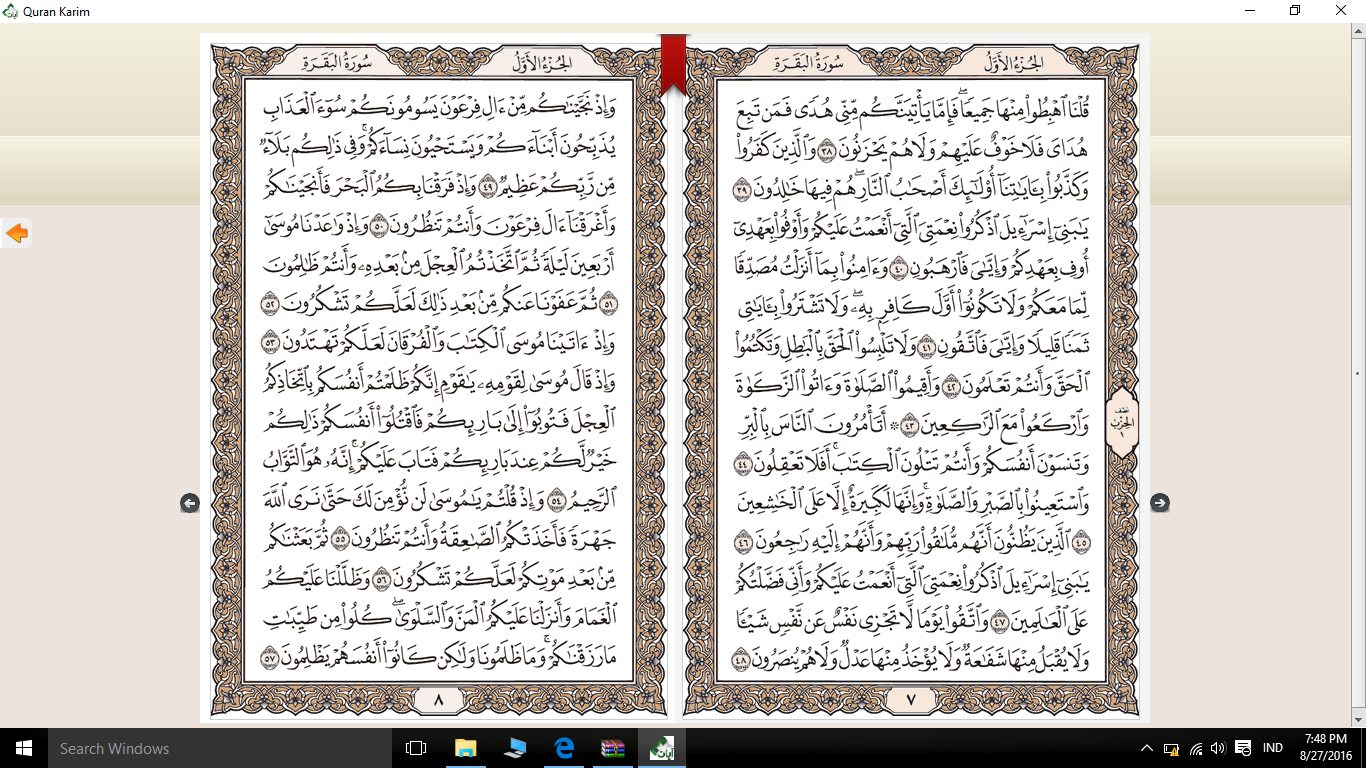Click the red bookmark ribbon between pages
Screen dimensions: 1366x768
click(673, 65)
